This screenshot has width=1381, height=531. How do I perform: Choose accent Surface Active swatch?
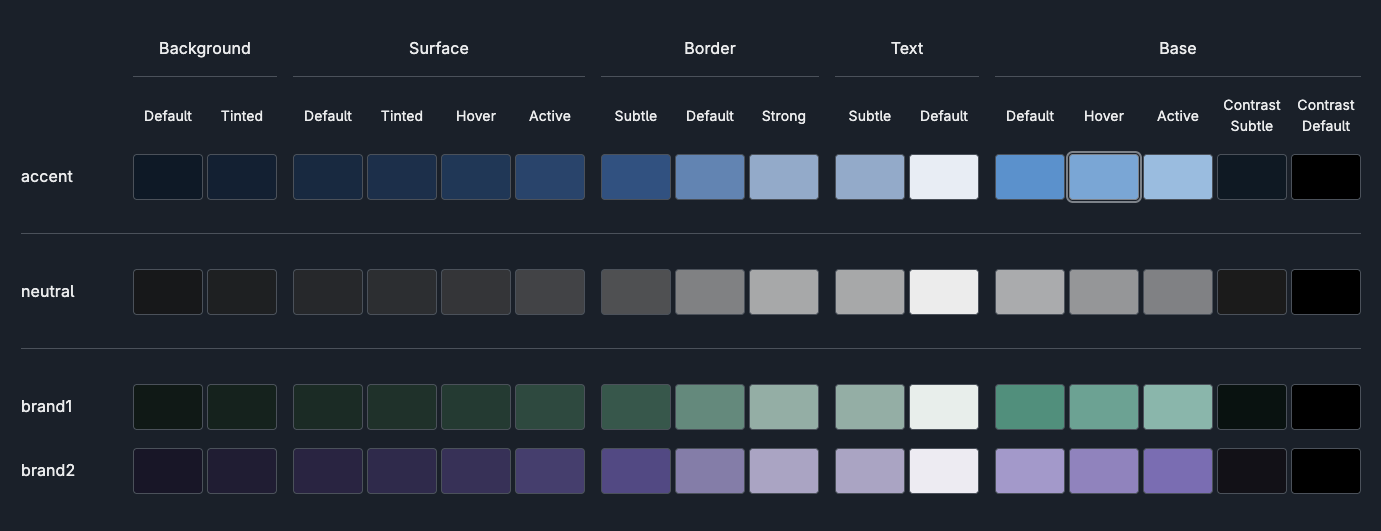(550, 177)
